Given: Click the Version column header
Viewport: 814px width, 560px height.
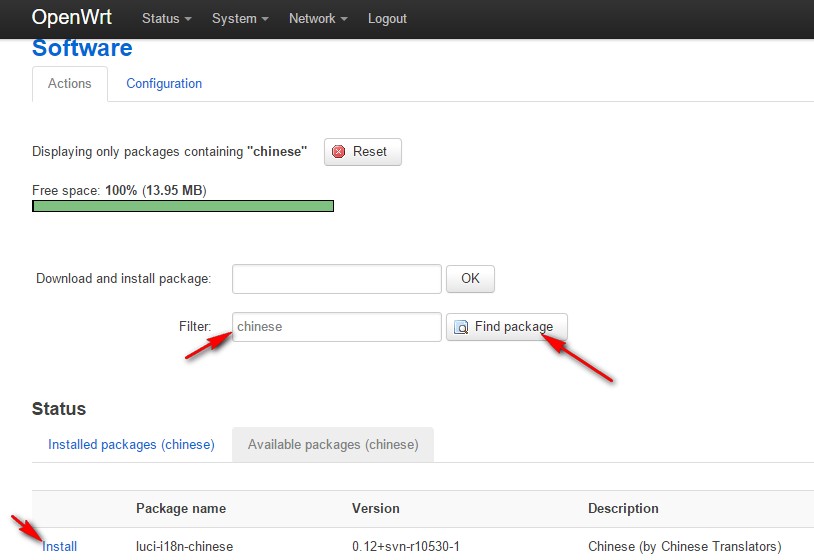Looking at the screenshot, I should coord(375,509).
